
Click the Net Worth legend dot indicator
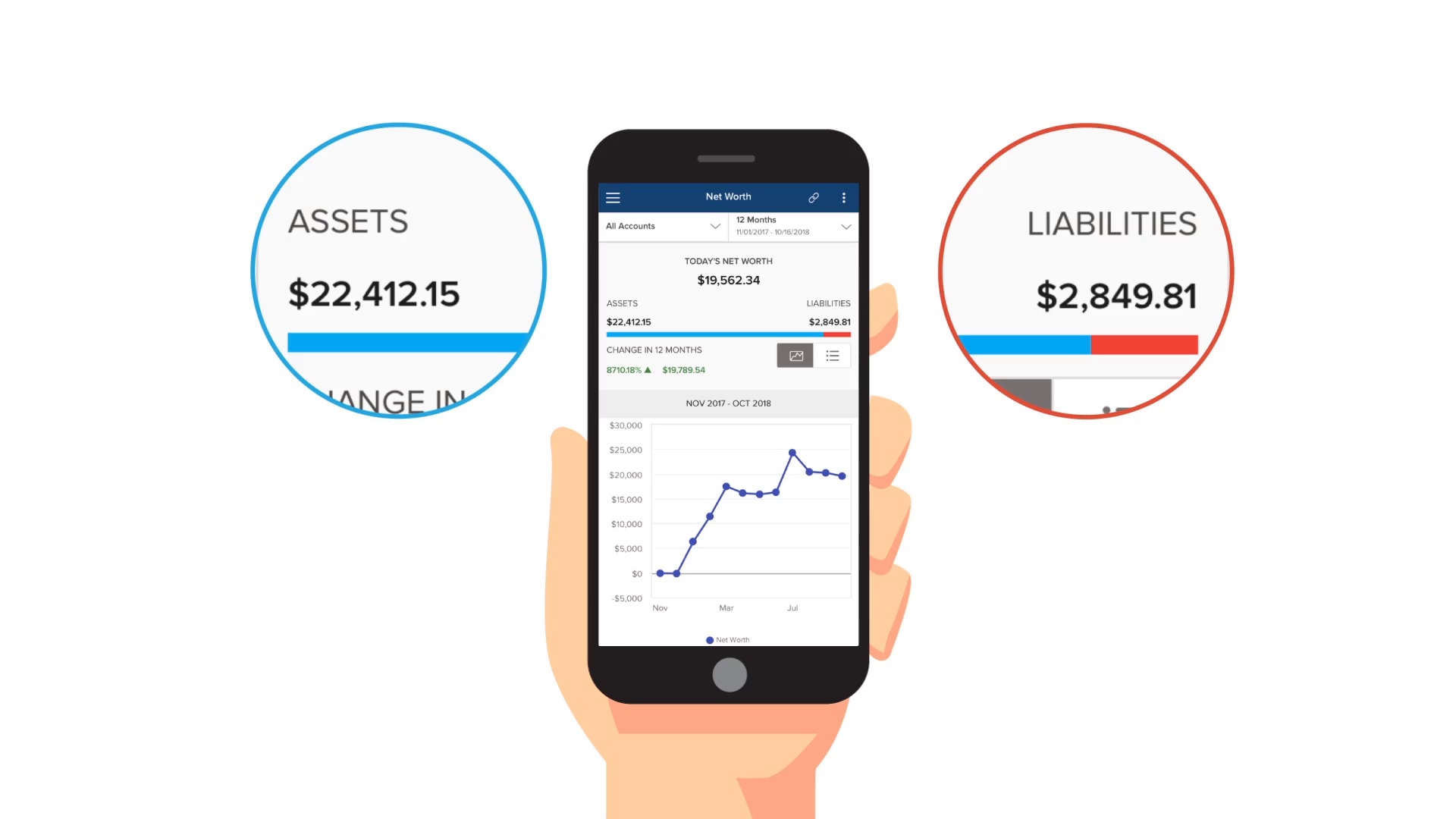[x=707, y=639]
